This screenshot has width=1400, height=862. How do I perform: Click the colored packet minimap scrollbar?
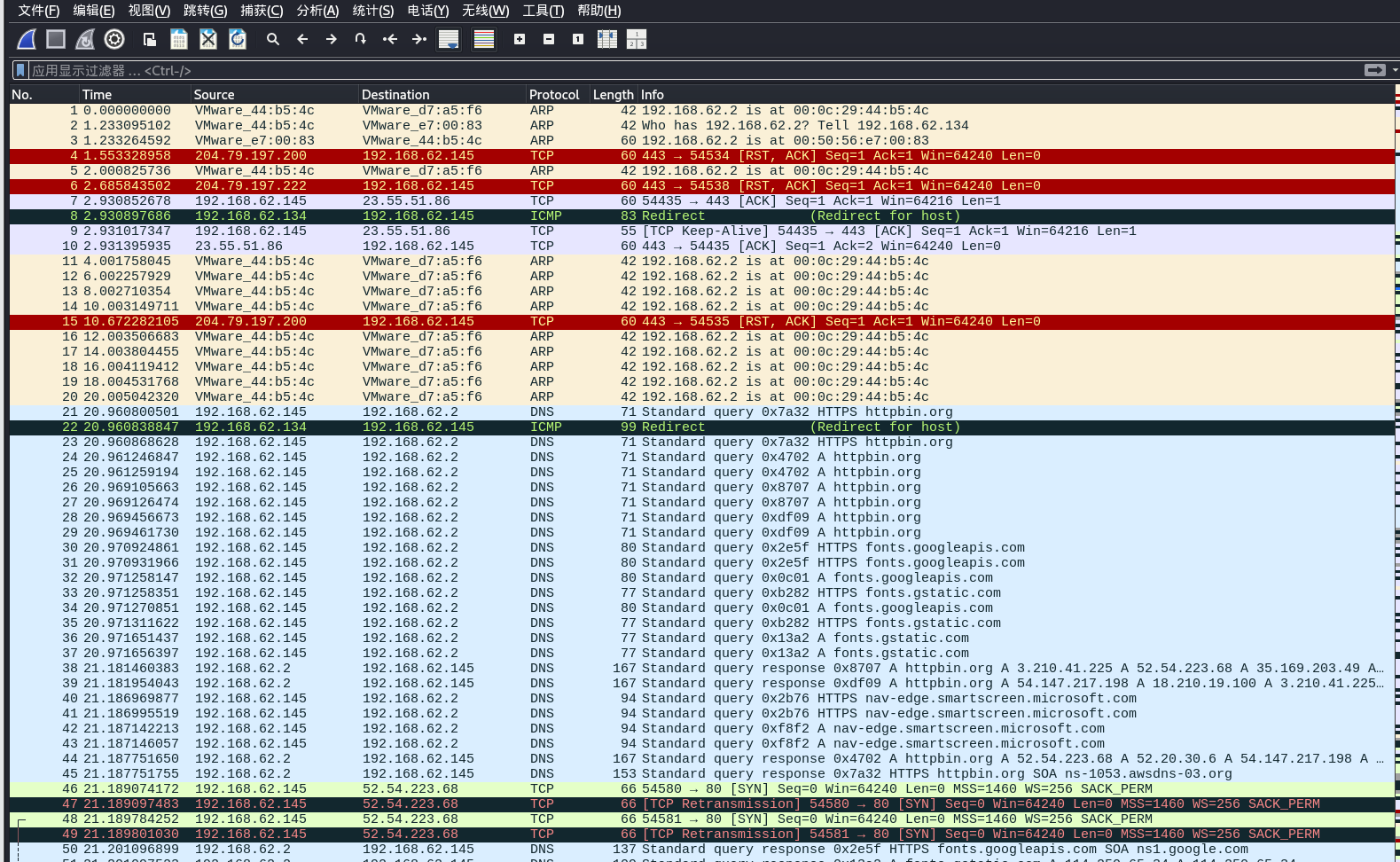[1396, 443]
